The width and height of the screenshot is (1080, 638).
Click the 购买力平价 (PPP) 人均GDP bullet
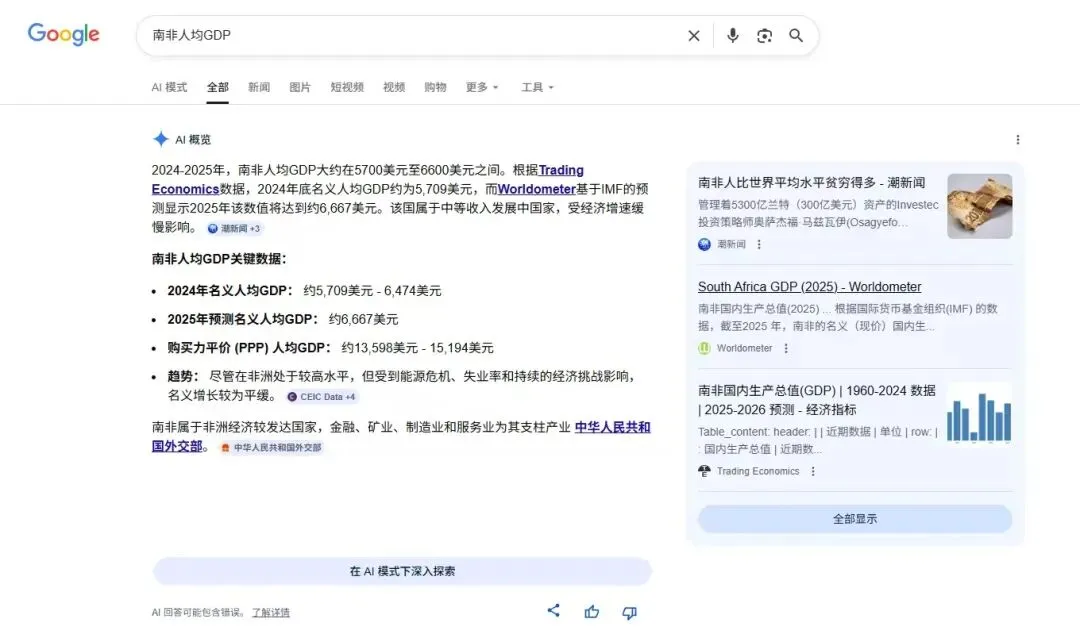pyautogui.click(x=331, y=348)
